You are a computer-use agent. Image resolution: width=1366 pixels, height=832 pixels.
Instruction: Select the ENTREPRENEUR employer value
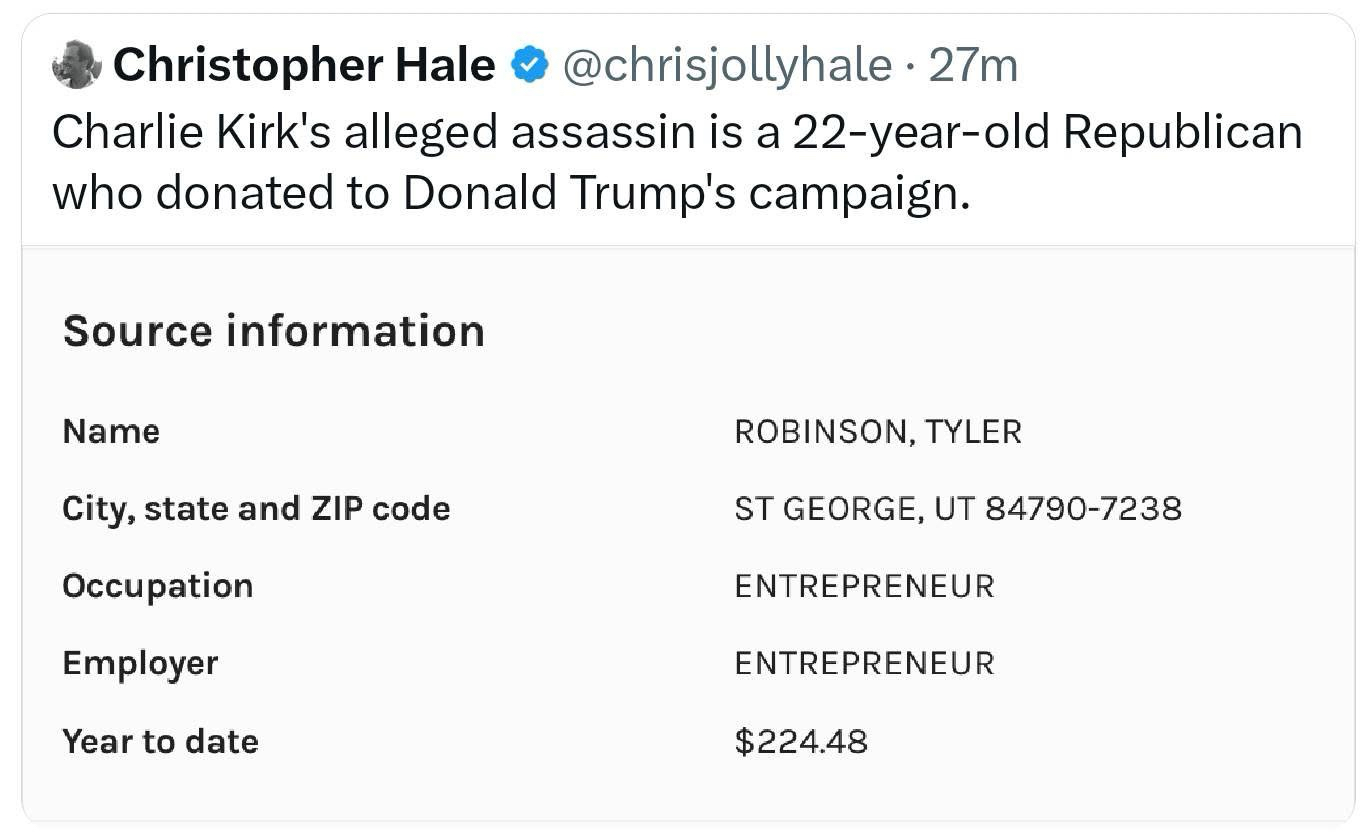(864, 663)
